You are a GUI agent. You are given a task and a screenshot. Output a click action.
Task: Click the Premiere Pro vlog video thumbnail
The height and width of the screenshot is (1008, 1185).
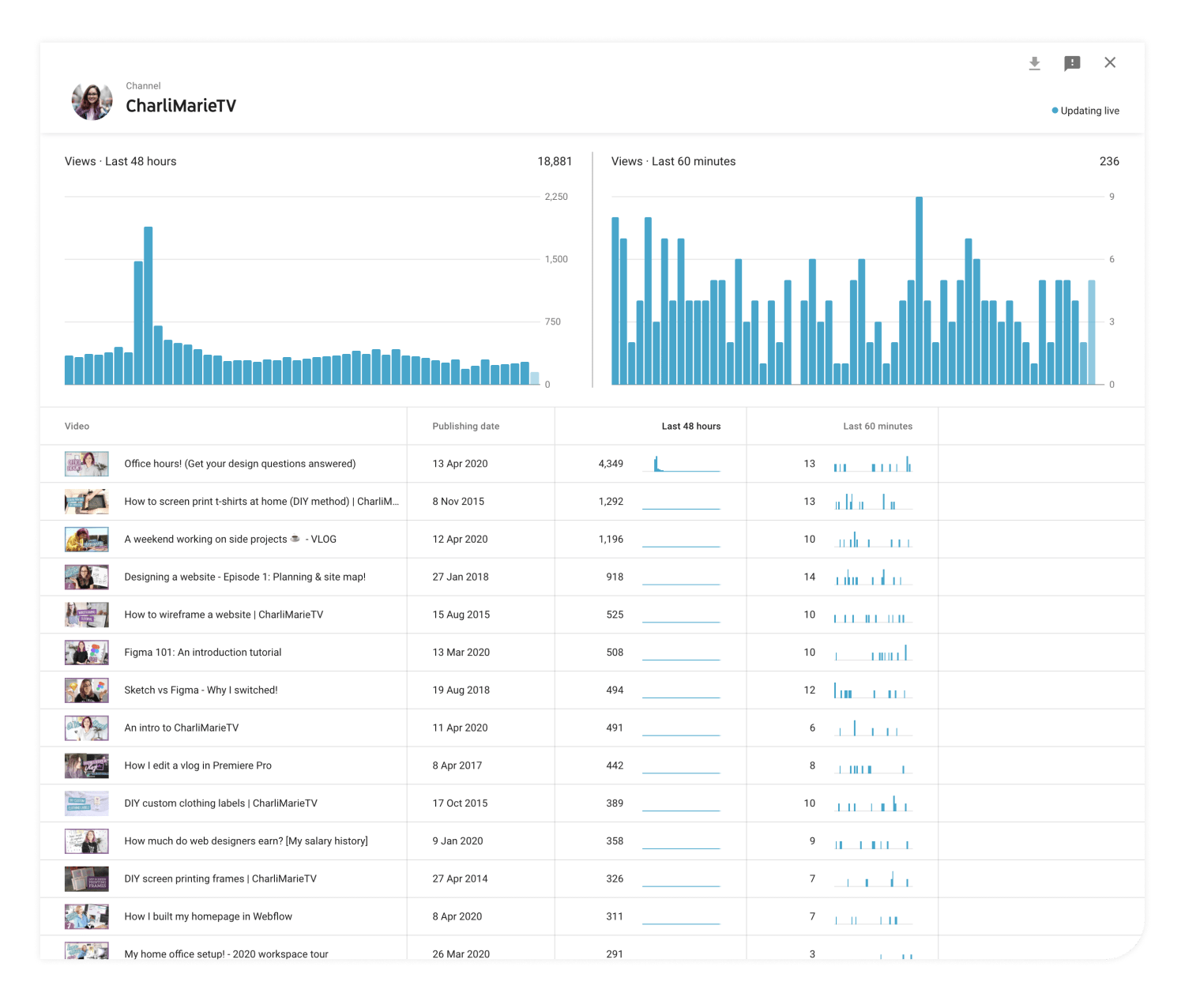click(86, 765)
